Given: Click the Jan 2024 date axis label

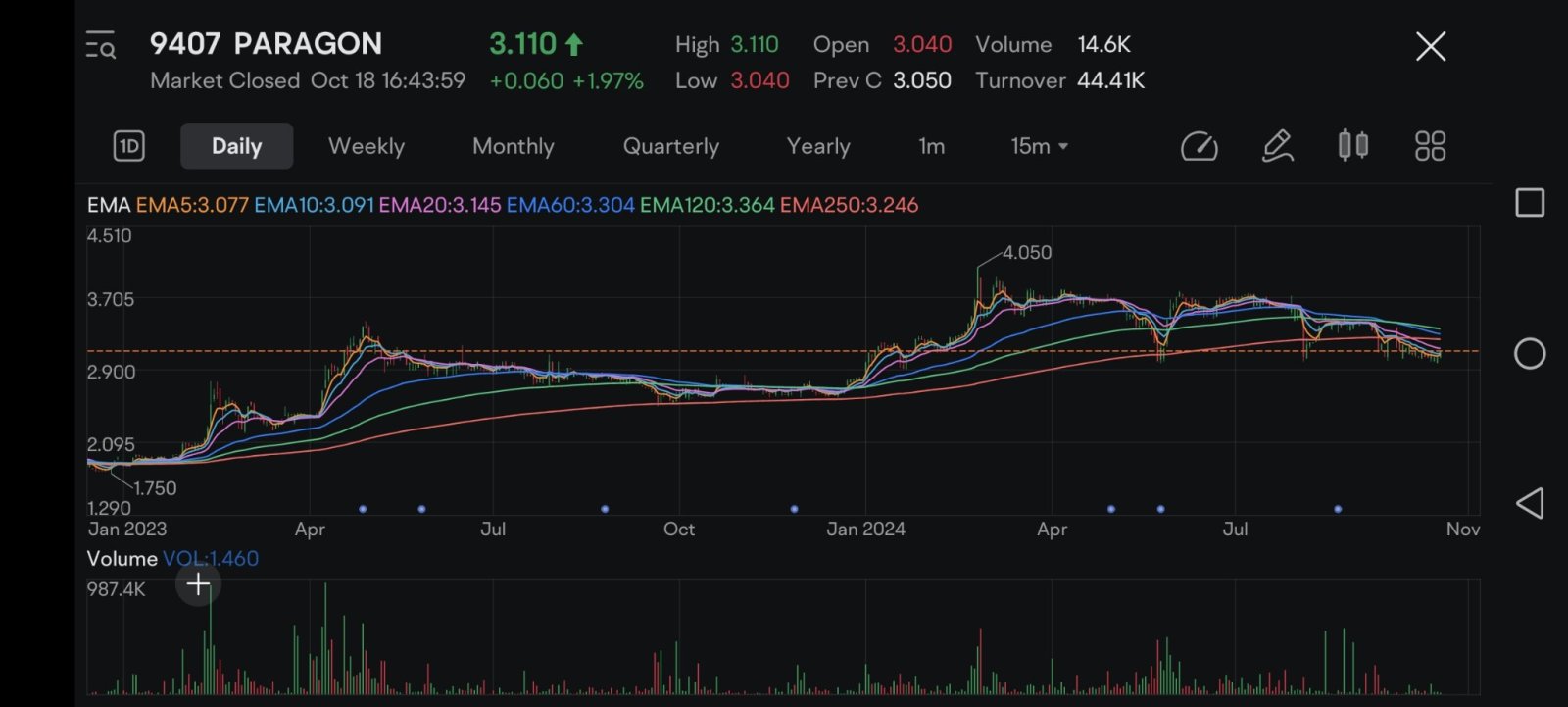Looking at the screenshot, I should coord(865,530).
